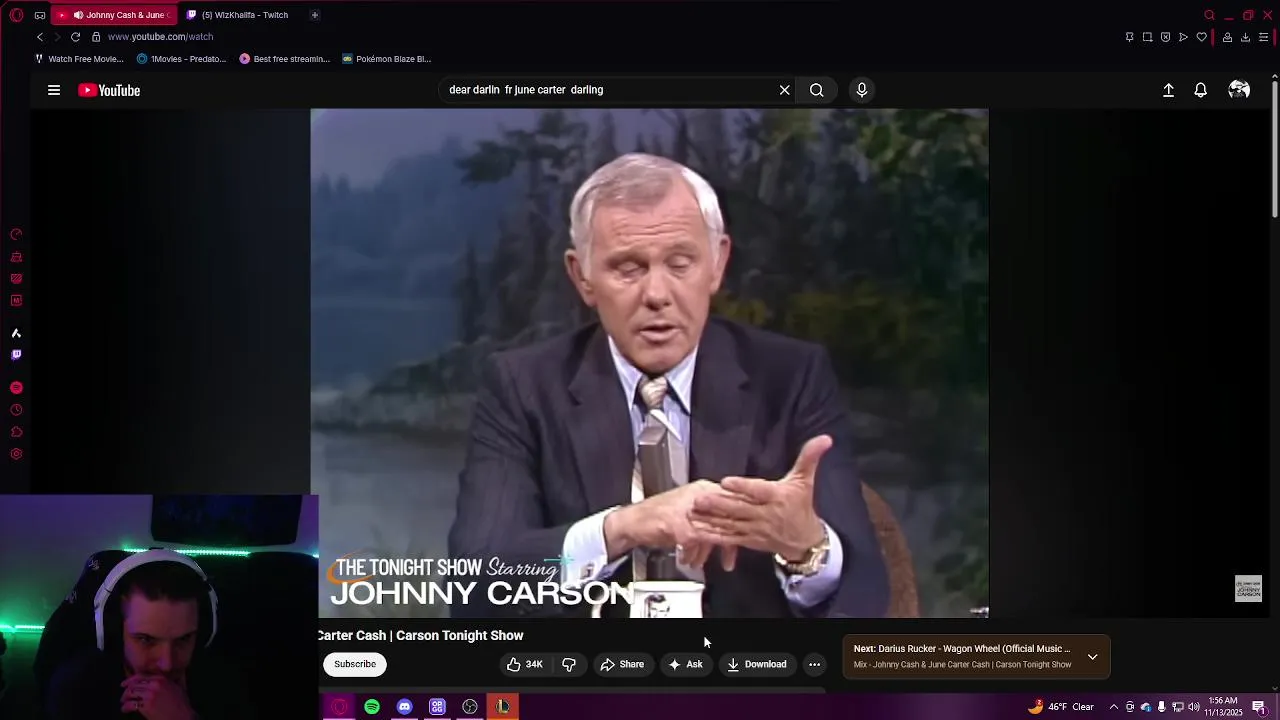This screenshot has height=720, width=1280.
Task: Open a new browser tab
Action: click(x=314, y=15)
